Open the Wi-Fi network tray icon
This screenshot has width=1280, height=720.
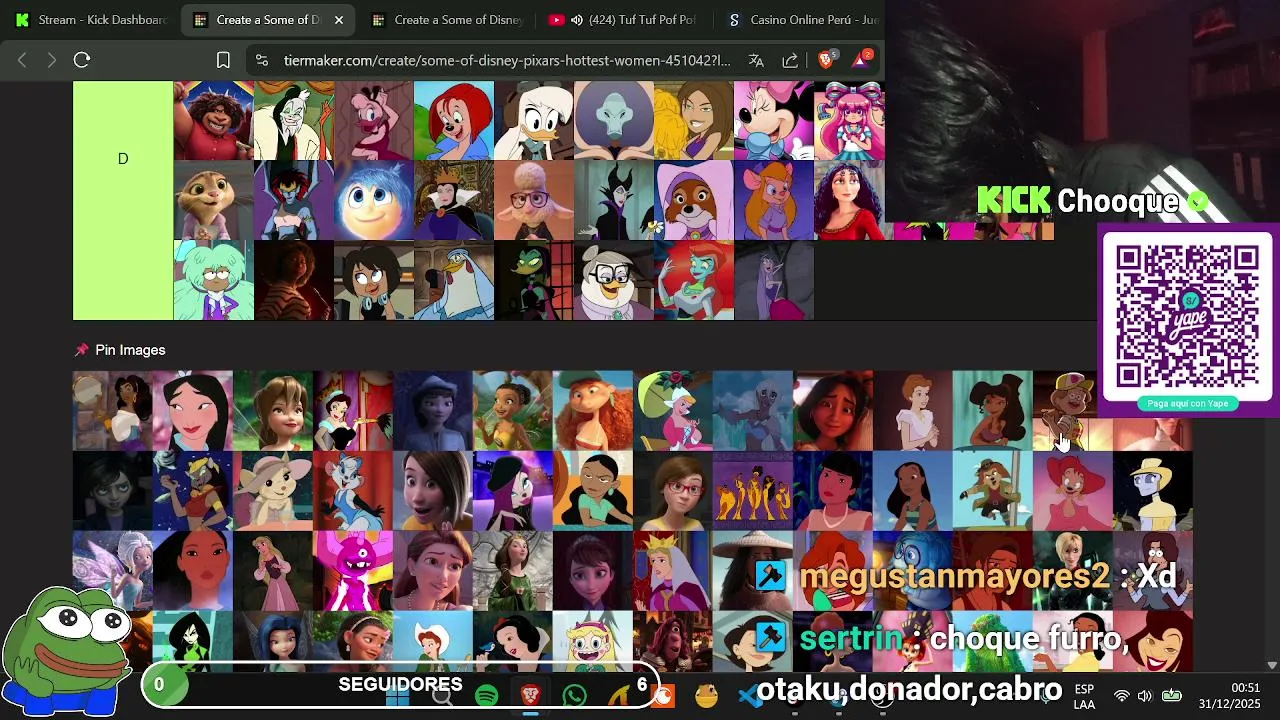tap(1122, 696)
